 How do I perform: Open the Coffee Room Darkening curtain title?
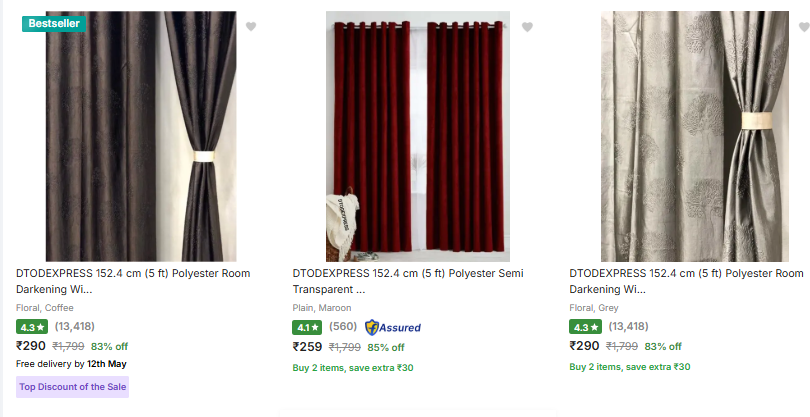133,281
